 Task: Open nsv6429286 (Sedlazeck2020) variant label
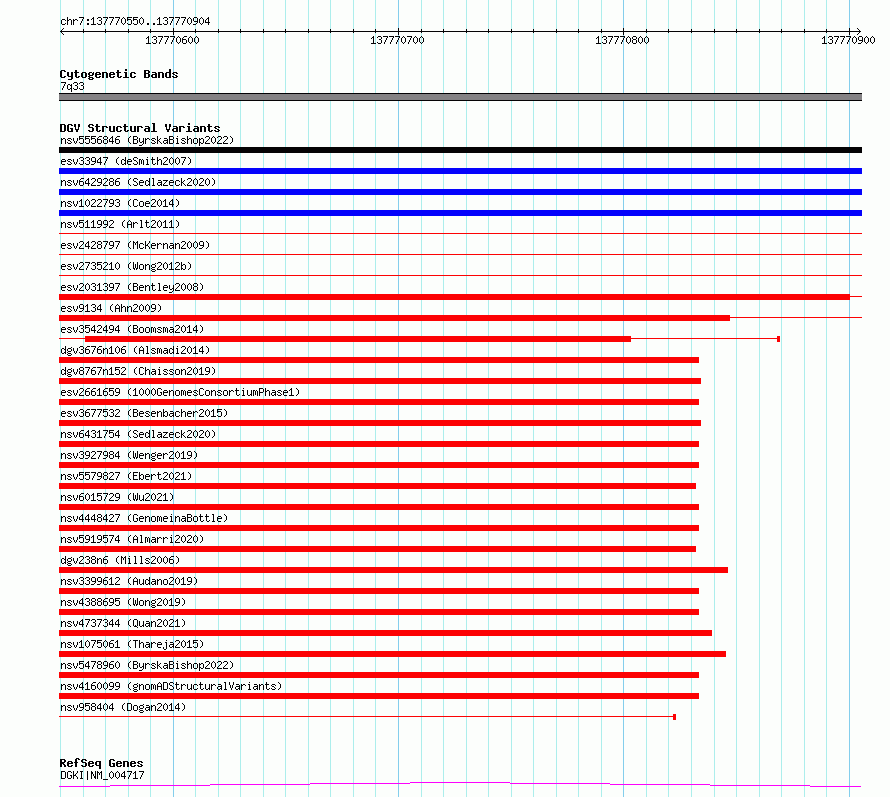(138, 182)
